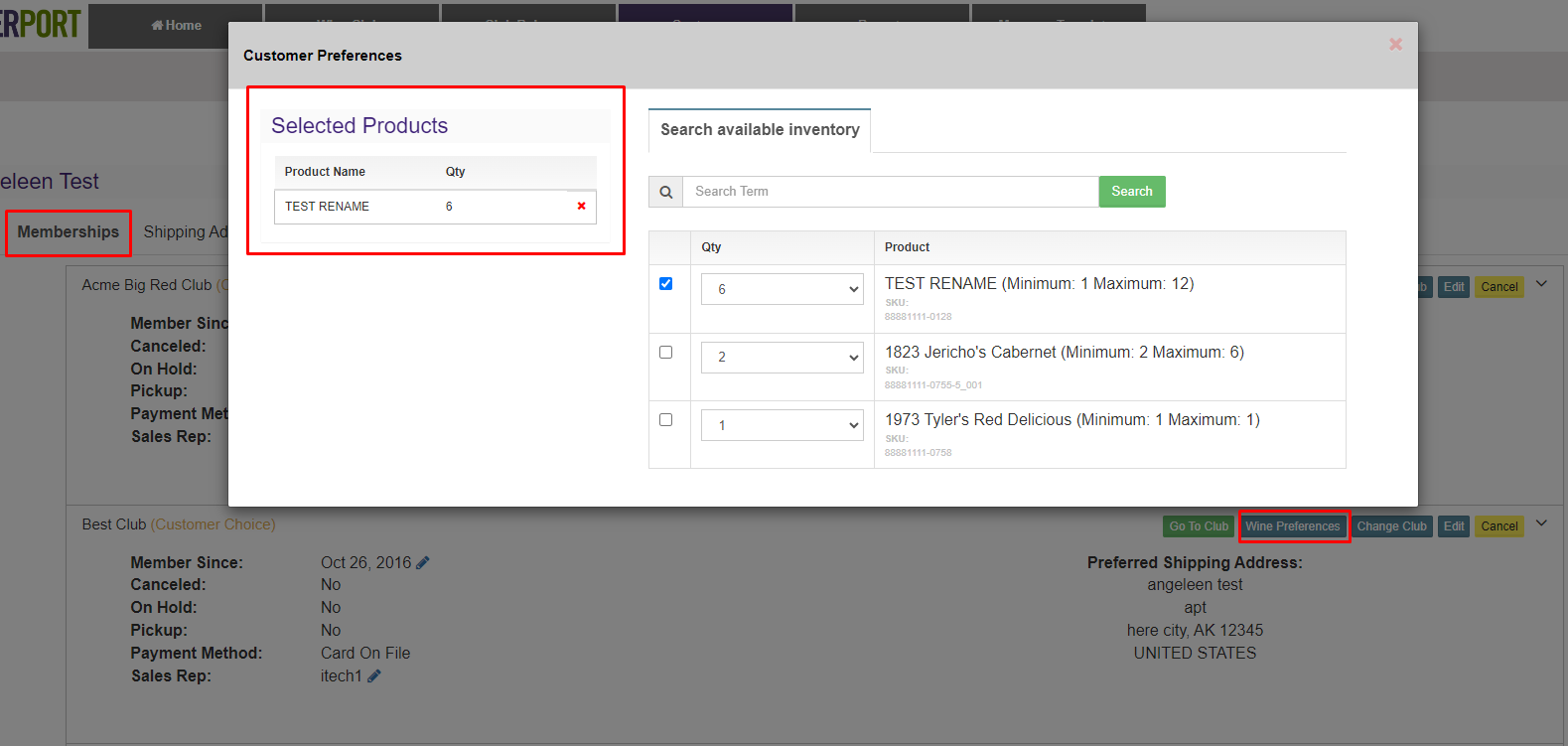Open the Shipping Addresses tab
This screenshot has height=746, width=1568.
[x=186, y=232]
